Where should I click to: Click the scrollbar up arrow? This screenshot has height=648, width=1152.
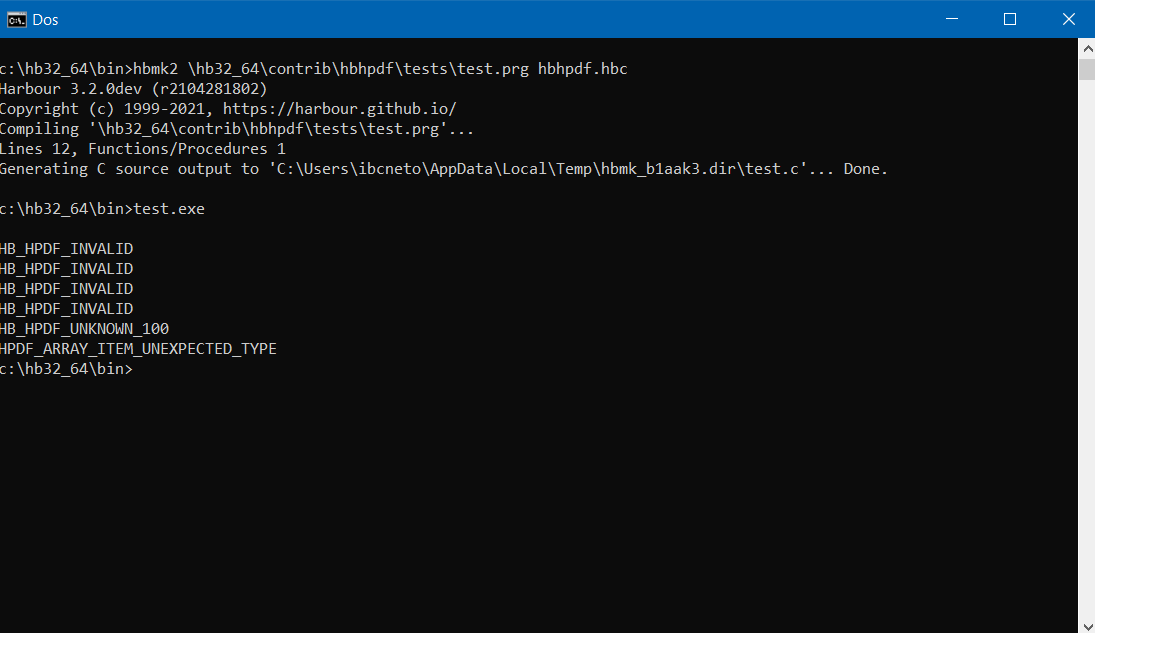pyautogui.click(x=1087, y=48)
